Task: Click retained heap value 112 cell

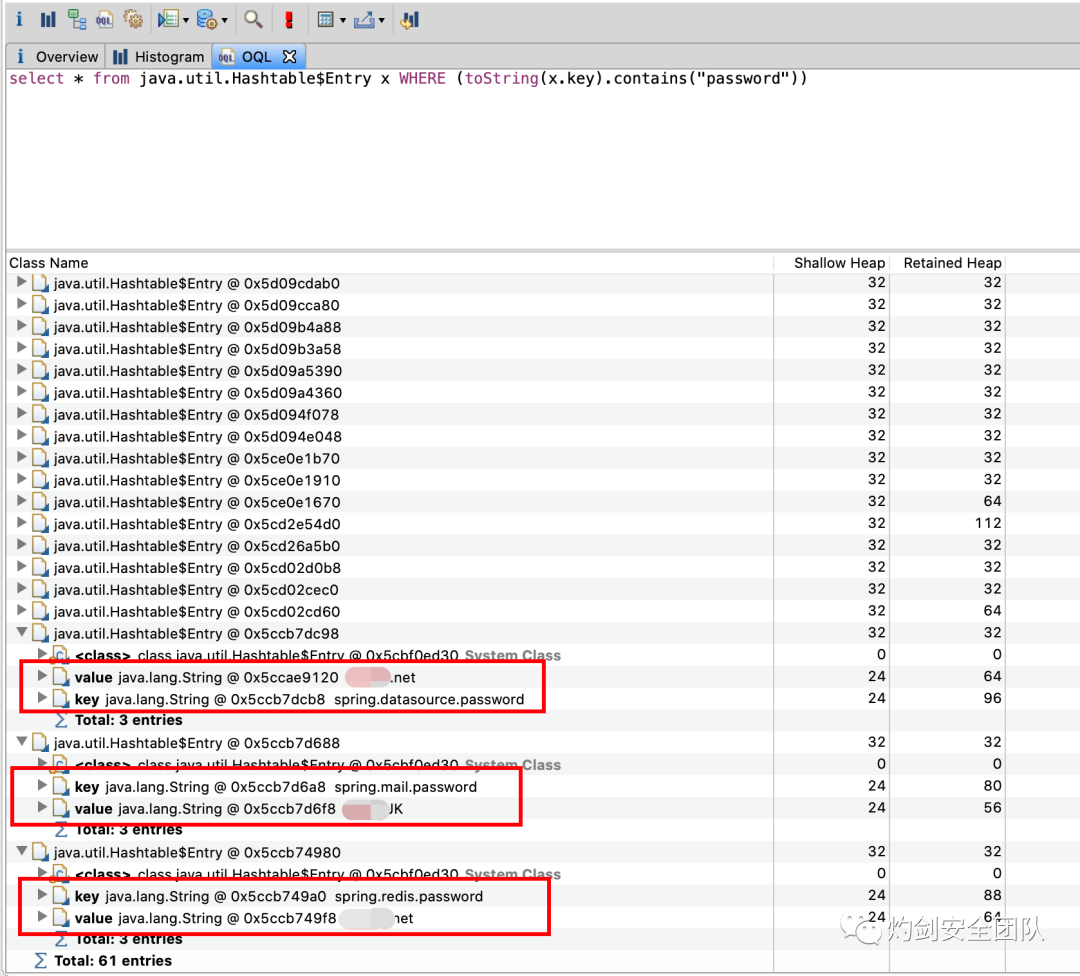Action: click(x=988, y=523)
